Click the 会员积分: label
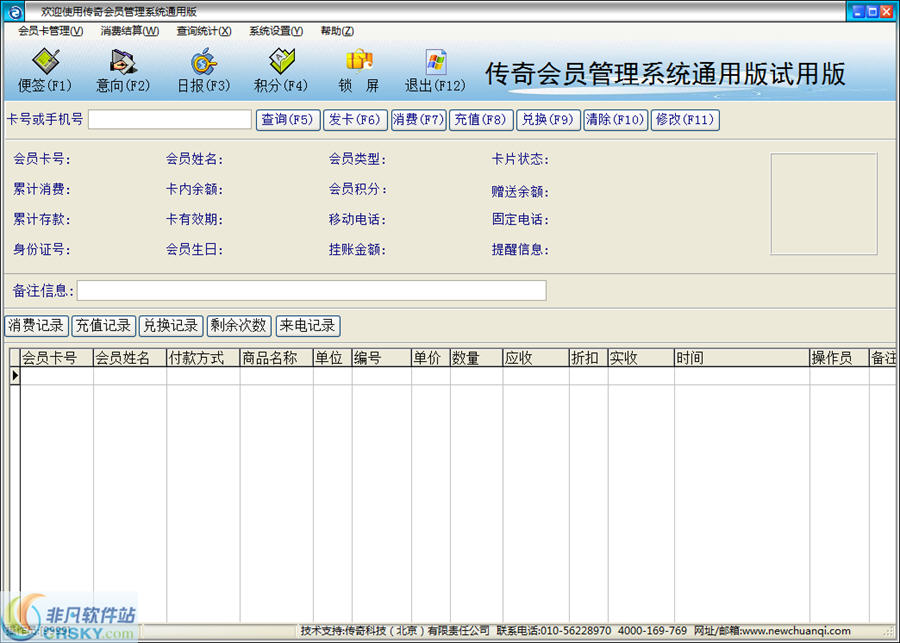Image resolution: width=900 pixels, height=643 pixels. (x=358, y=189)
